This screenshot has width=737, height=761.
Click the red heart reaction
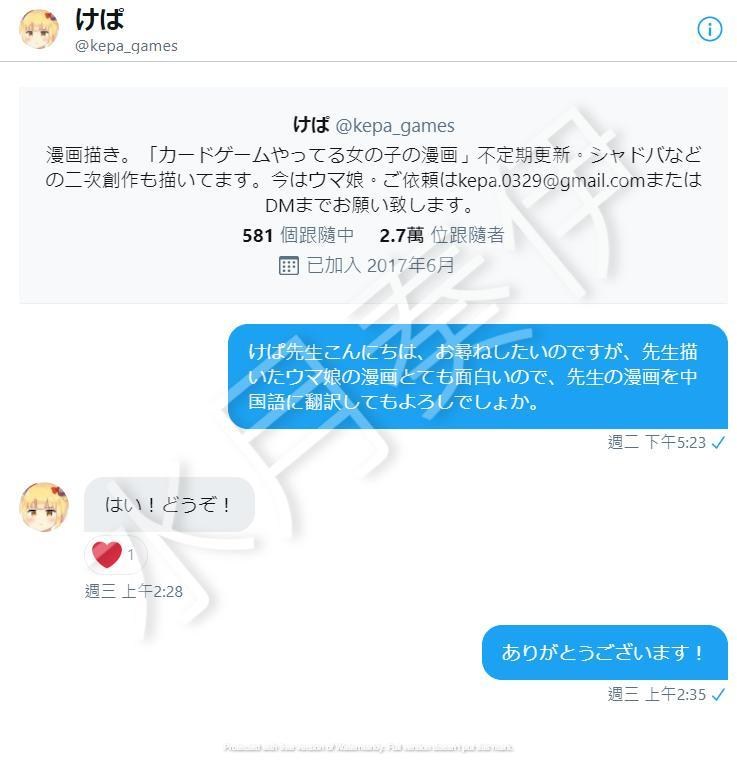(107, 554)
